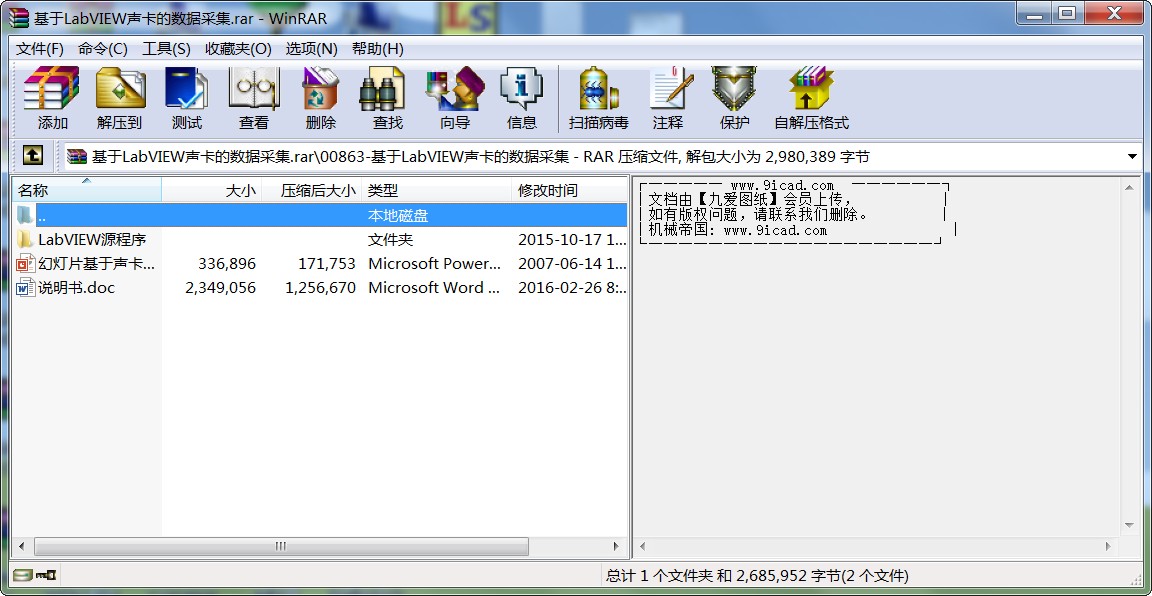Open the 文件(F) menu
Screen dimensions: 1152x596
(40, 49)
